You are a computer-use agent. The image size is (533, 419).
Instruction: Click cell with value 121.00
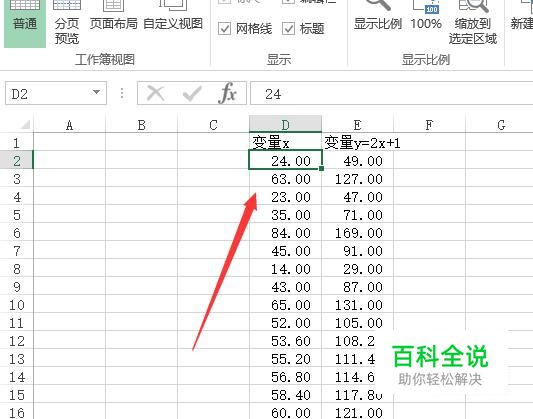357,412
